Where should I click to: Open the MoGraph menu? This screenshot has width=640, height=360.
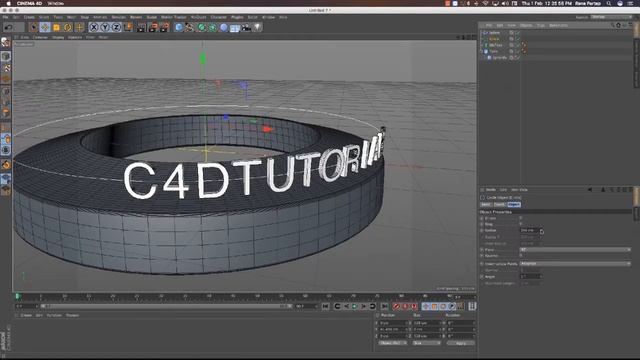point(199,17)
